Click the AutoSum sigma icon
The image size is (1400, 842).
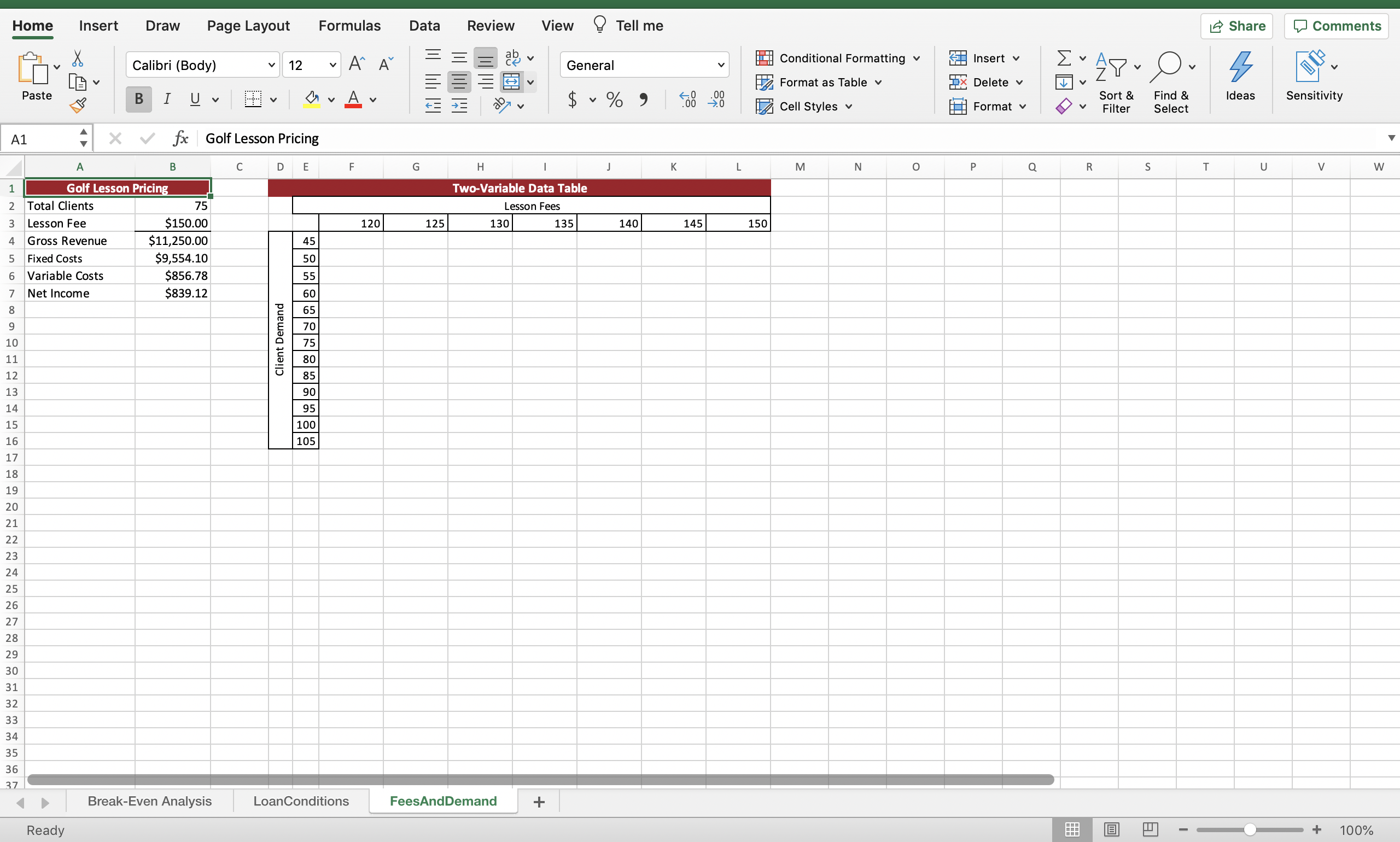point(1064,58)
